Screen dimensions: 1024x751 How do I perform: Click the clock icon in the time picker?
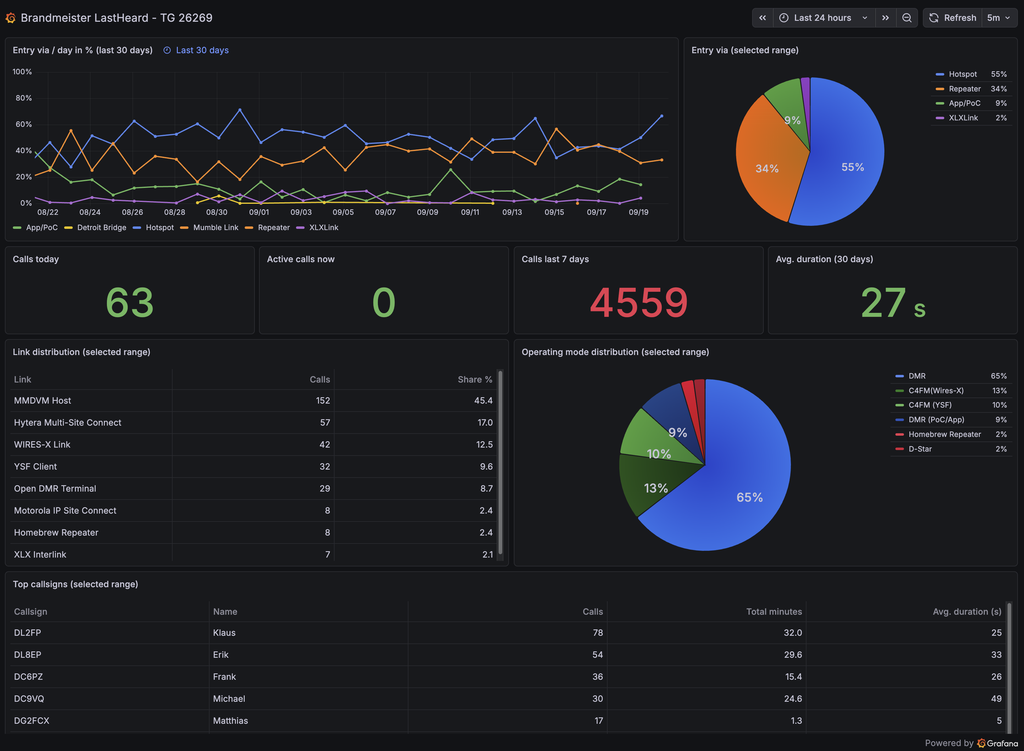pos(784,18)
